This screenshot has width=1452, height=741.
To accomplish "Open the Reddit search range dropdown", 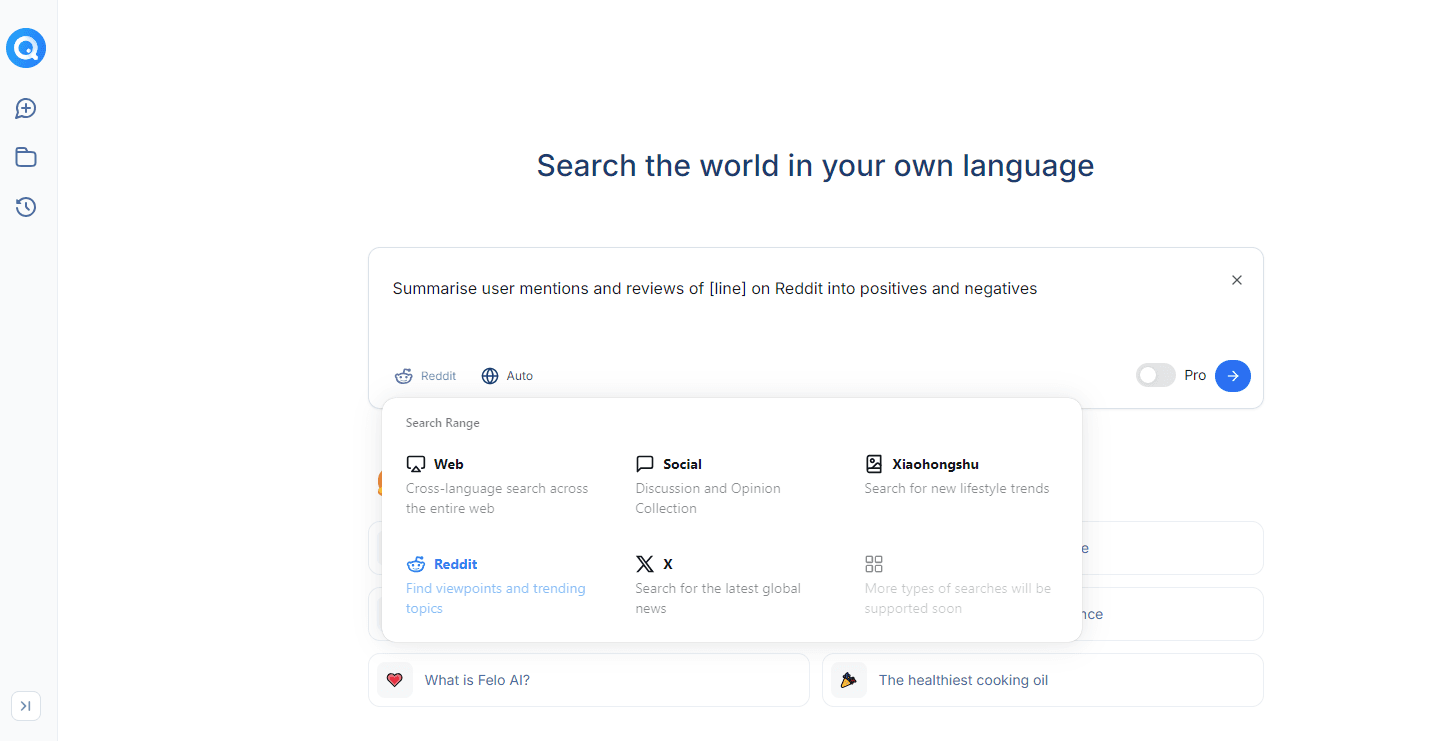I will (x=425, y=376).
